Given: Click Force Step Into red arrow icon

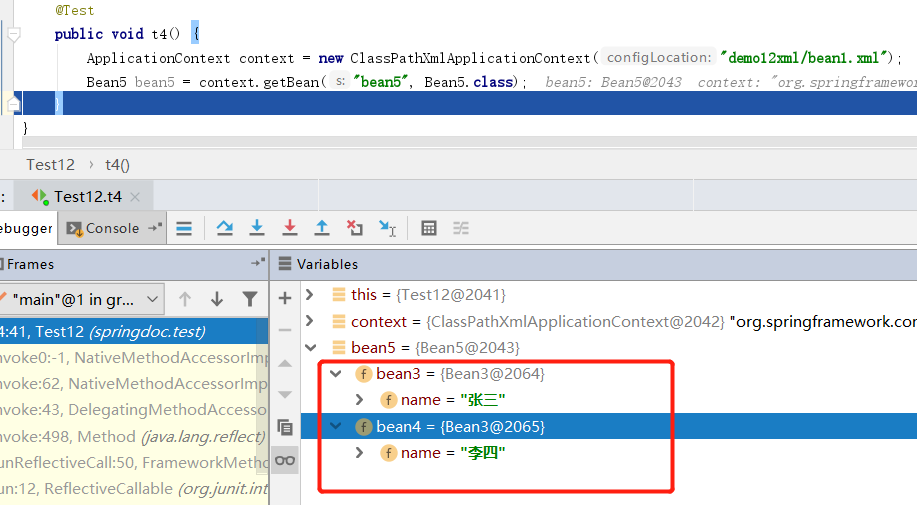Looking at the screenshot, I should point(289,228).
